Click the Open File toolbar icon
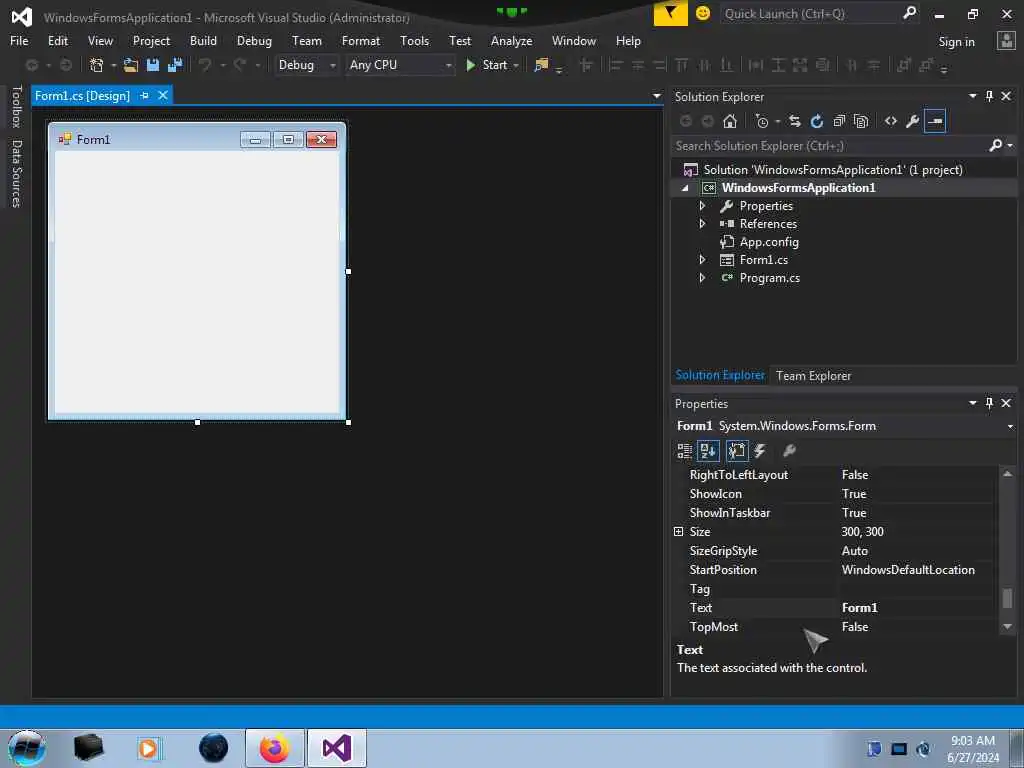This screenshot has height=768, width=1024. 131,65
